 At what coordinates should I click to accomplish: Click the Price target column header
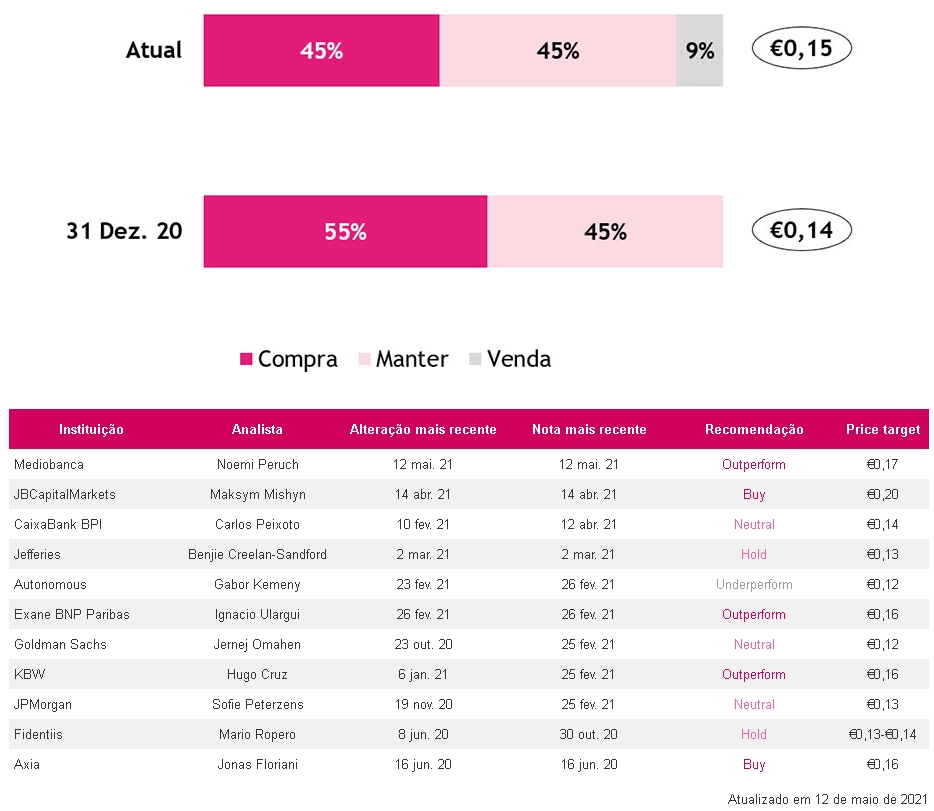point(882,429)
